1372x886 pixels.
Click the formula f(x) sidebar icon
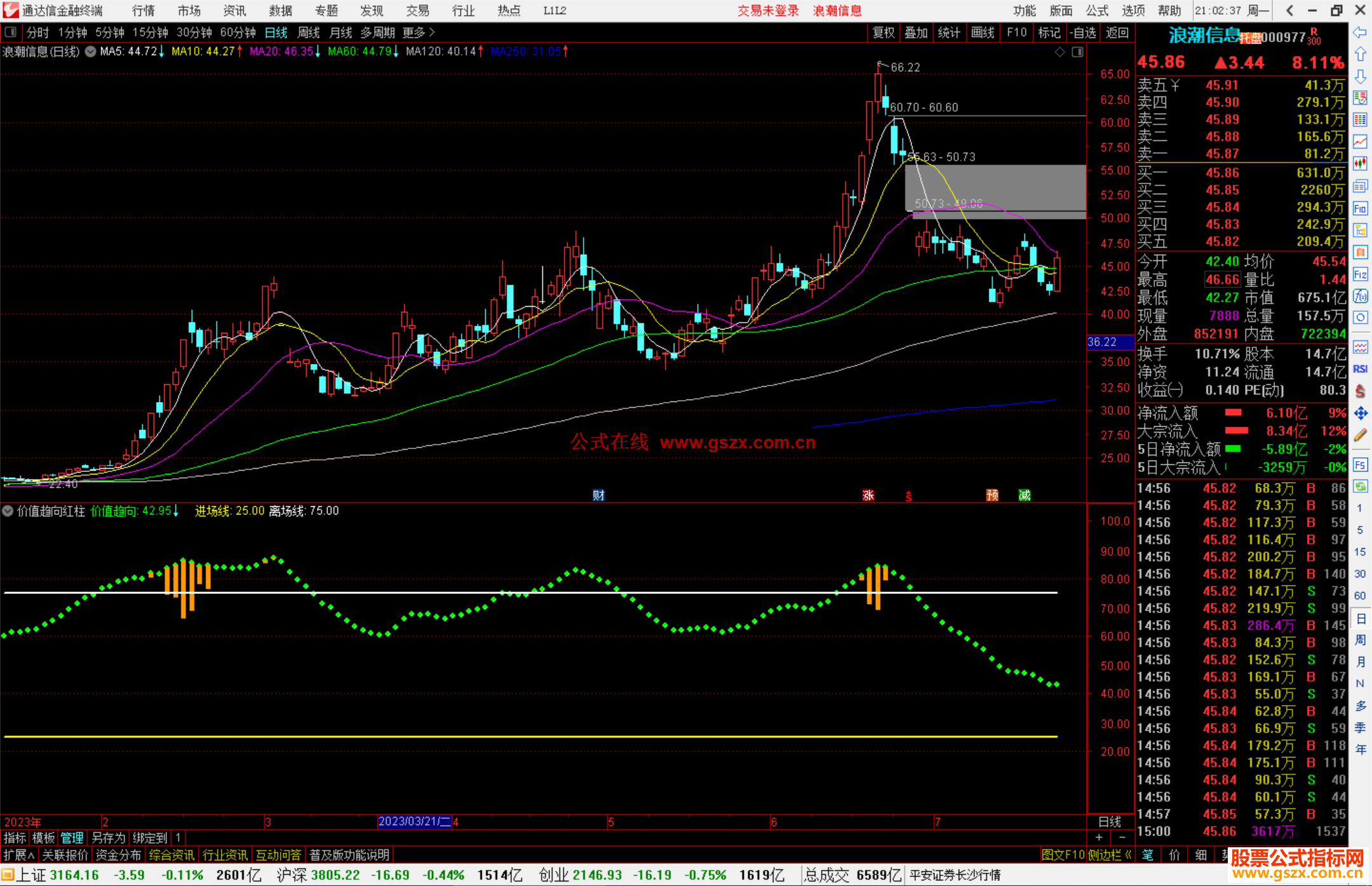(x=1360, y=296)
